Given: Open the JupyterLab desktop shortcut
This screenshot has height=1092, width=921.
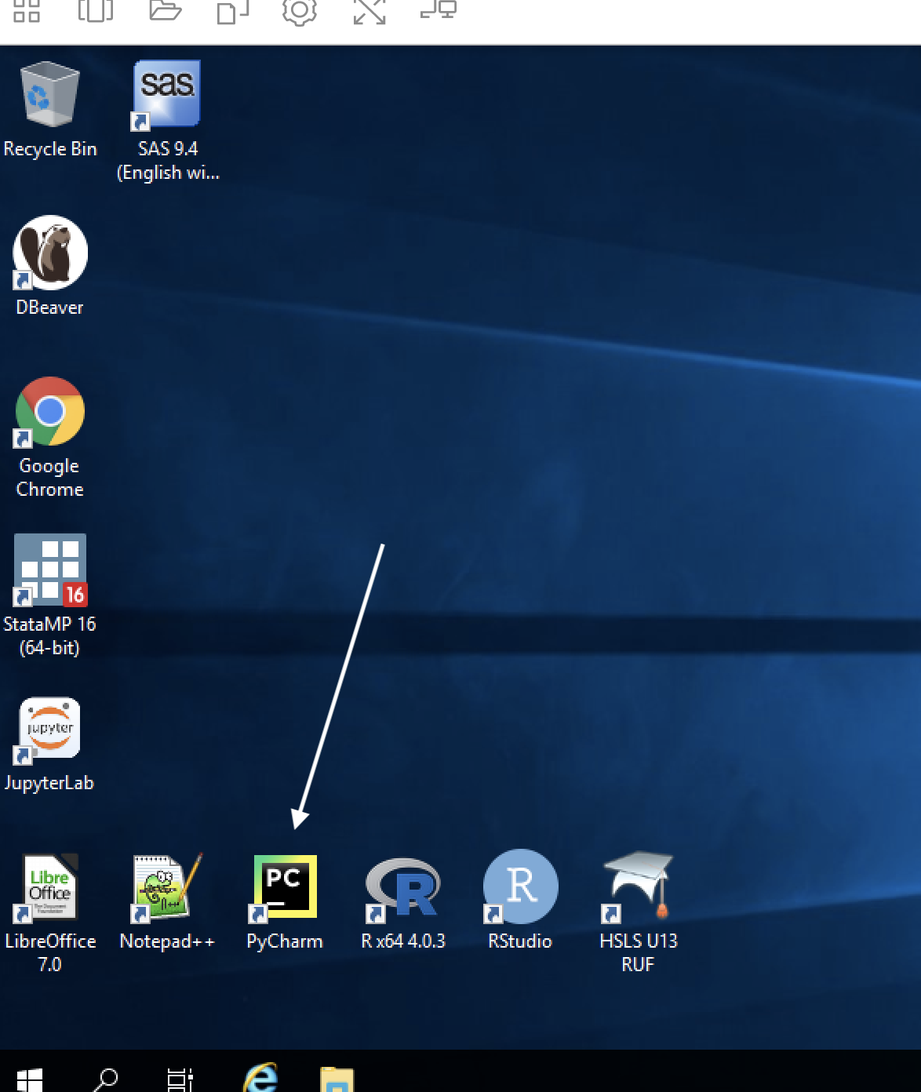Looking at the screenshot, I should pyautogui.click(x=50, y=729).
